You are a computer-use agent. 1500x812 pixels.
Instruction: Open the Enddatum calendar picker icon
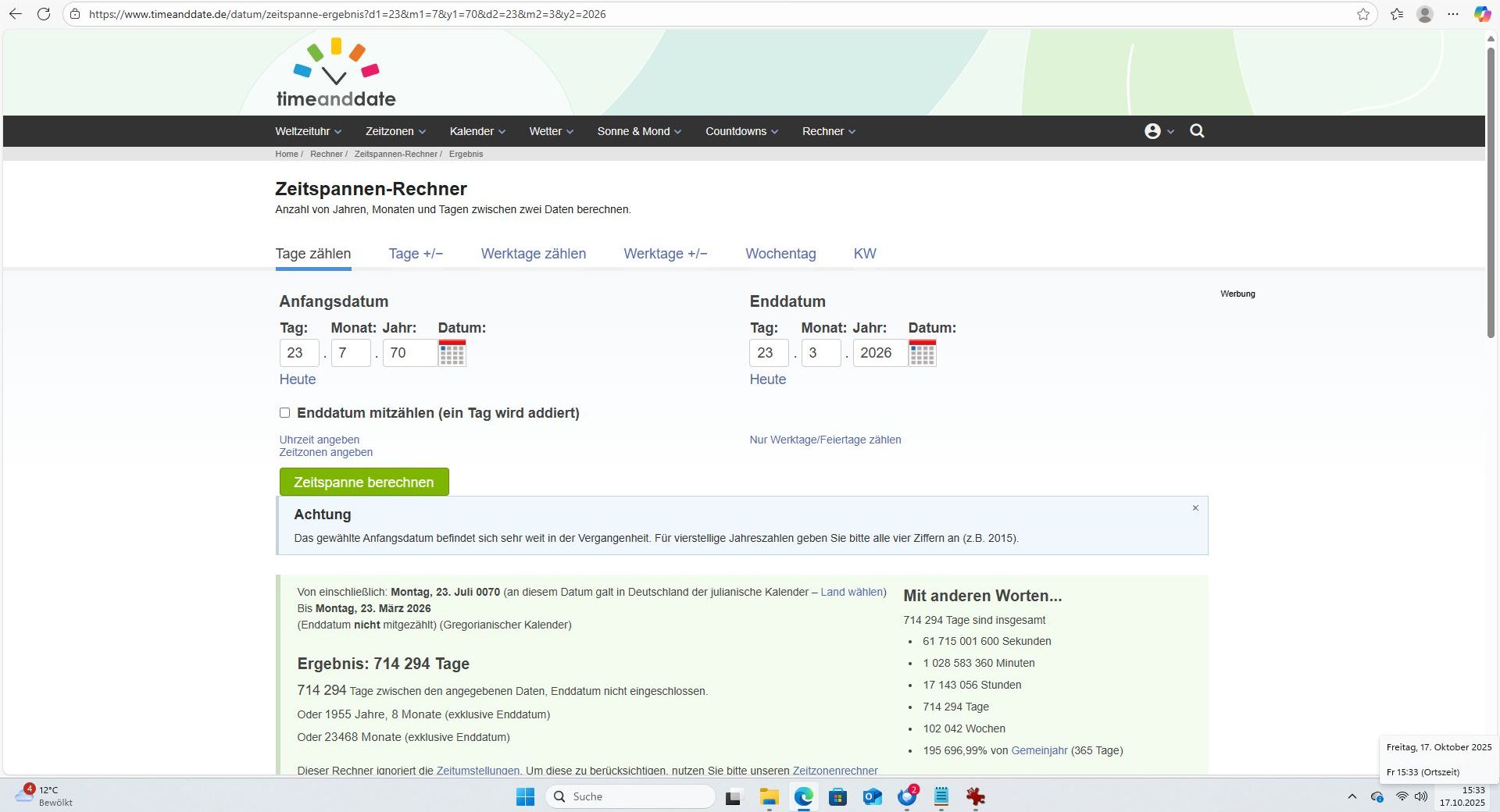pos(922,353)
